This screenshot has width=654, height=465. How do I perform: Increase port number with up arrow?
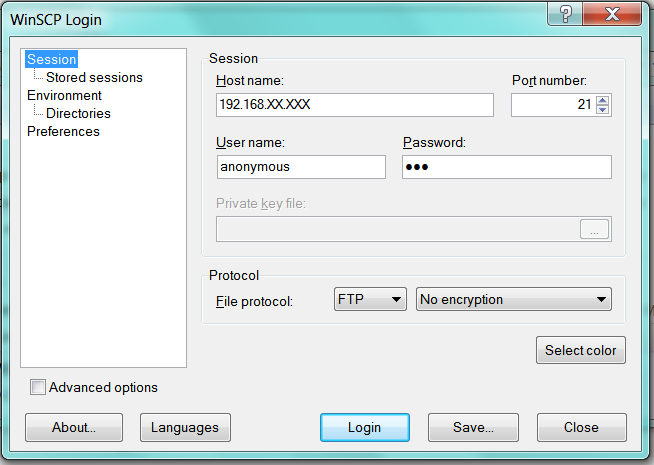click(x=602, y=100)
